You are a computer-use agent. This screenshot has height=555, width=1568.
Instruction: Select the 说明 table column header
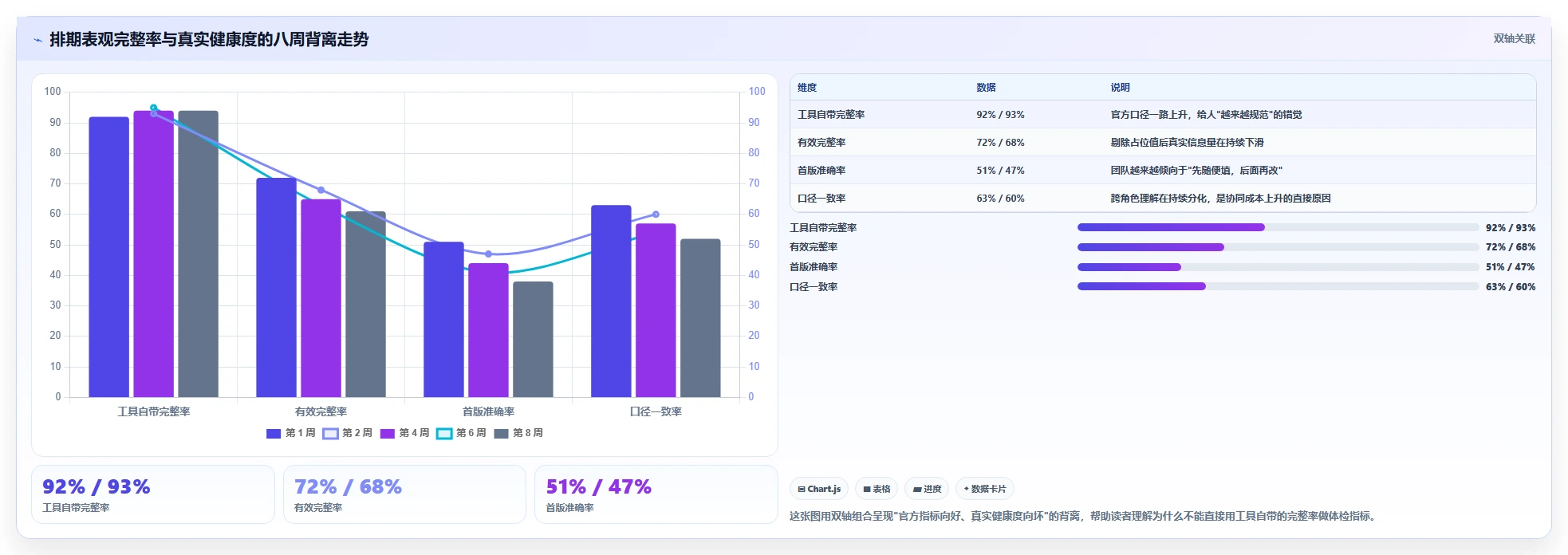pos(1120,88)
